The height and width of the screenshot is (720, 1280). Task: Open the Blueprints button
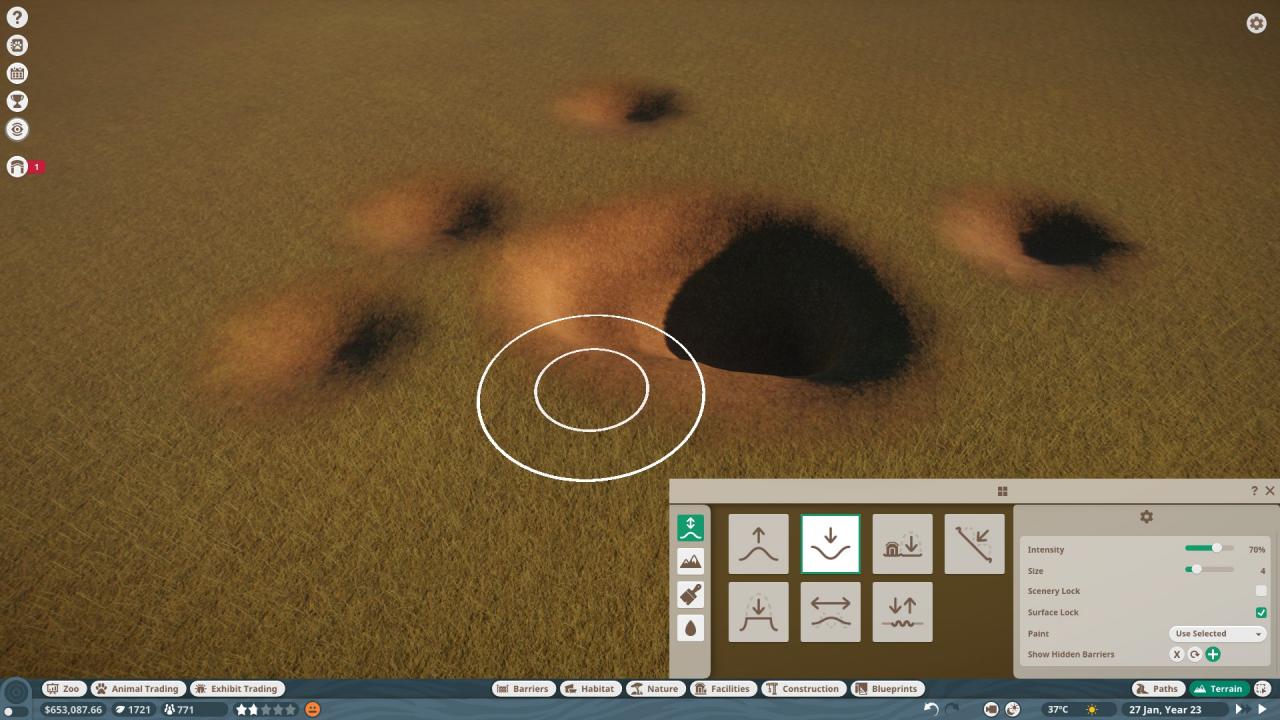point(886,689)
